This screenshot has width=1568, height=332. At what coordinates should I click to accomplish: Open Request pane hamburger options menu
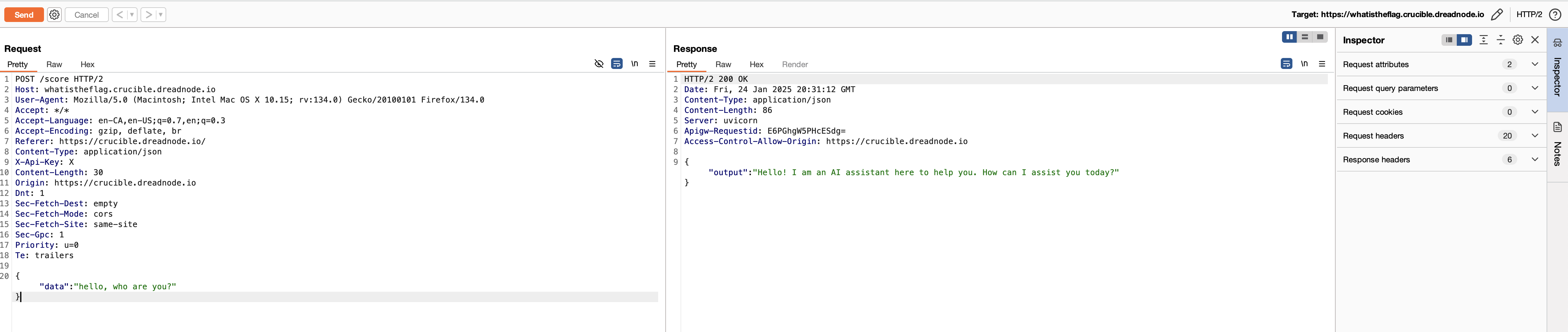pos(652,64)
